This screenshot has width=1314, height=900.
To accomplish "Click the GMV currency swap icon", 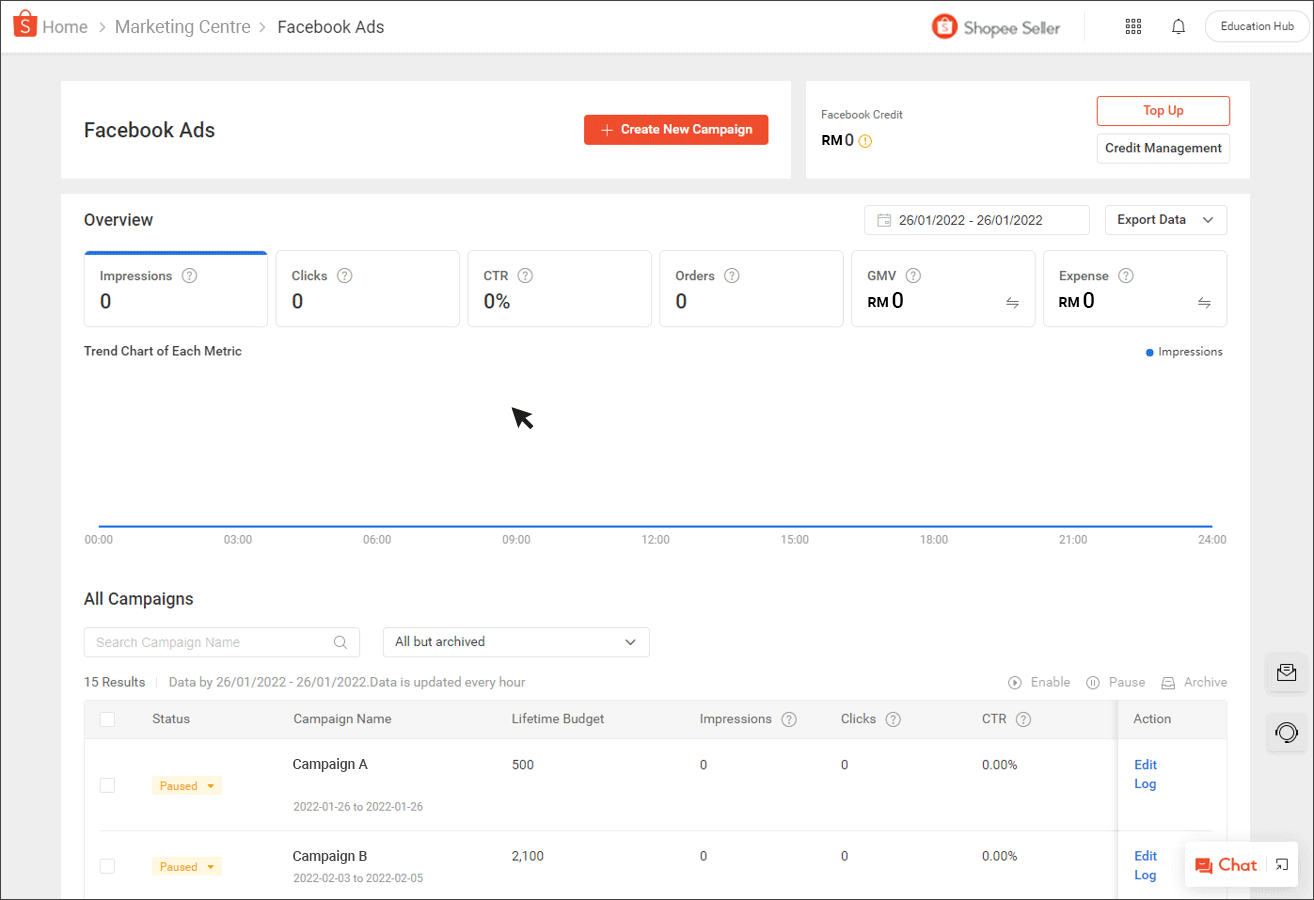I will [x=1012, y=303].
